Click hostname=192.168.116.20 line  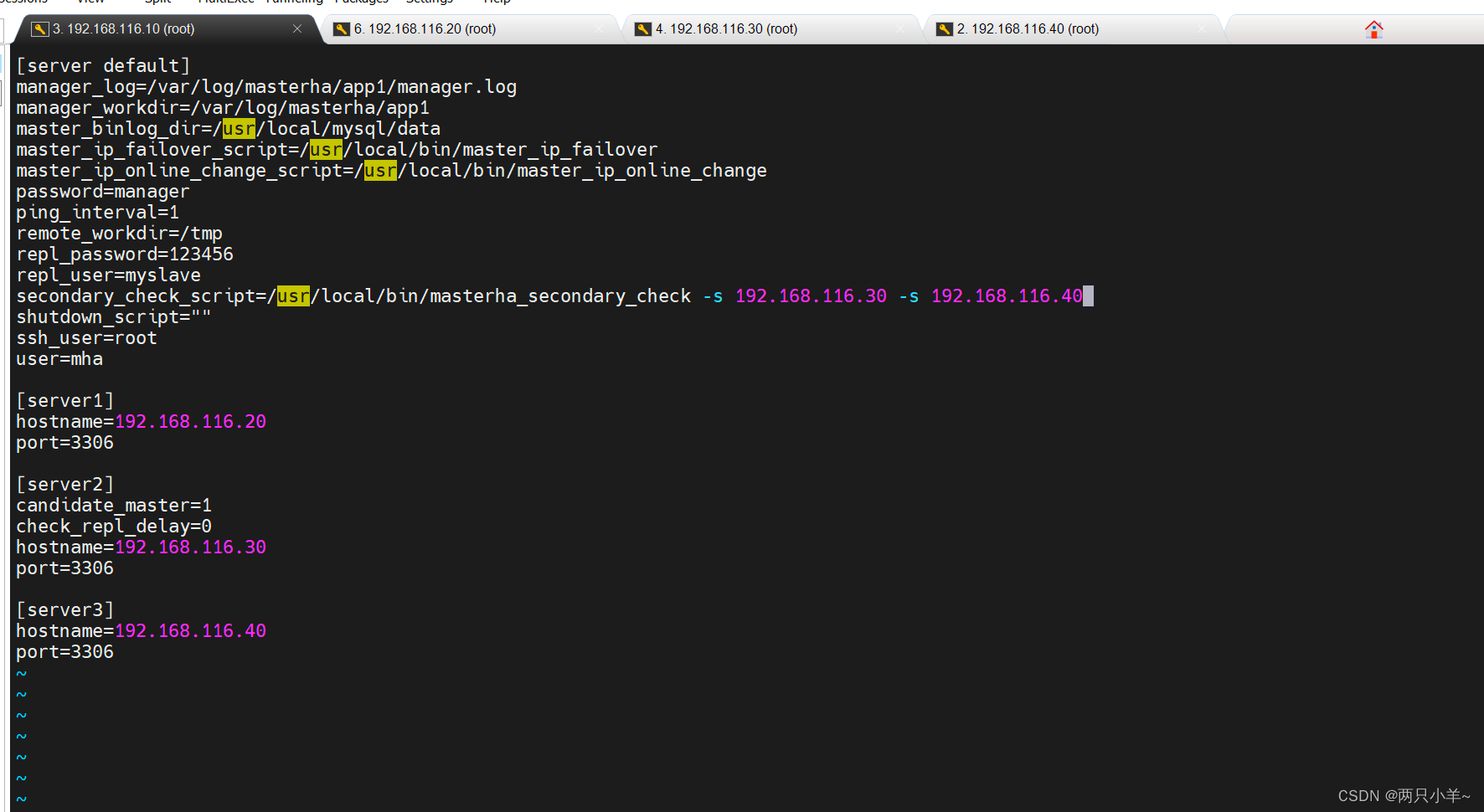coord(141,421)
